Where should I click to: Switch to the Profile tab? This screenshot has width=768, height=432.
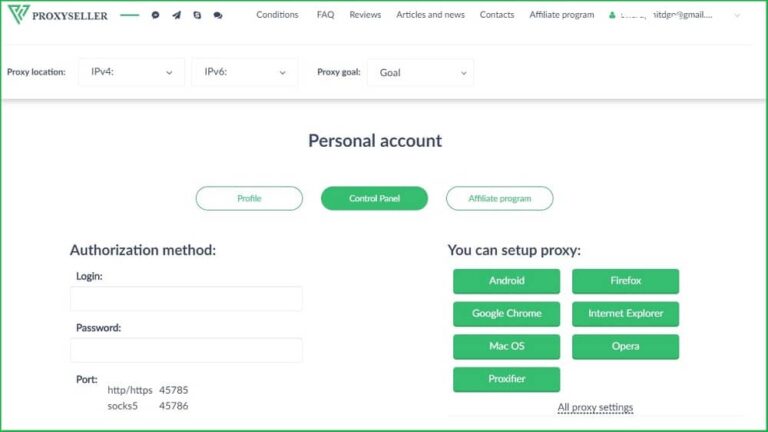pyautogui.click(x=249, y=198)
